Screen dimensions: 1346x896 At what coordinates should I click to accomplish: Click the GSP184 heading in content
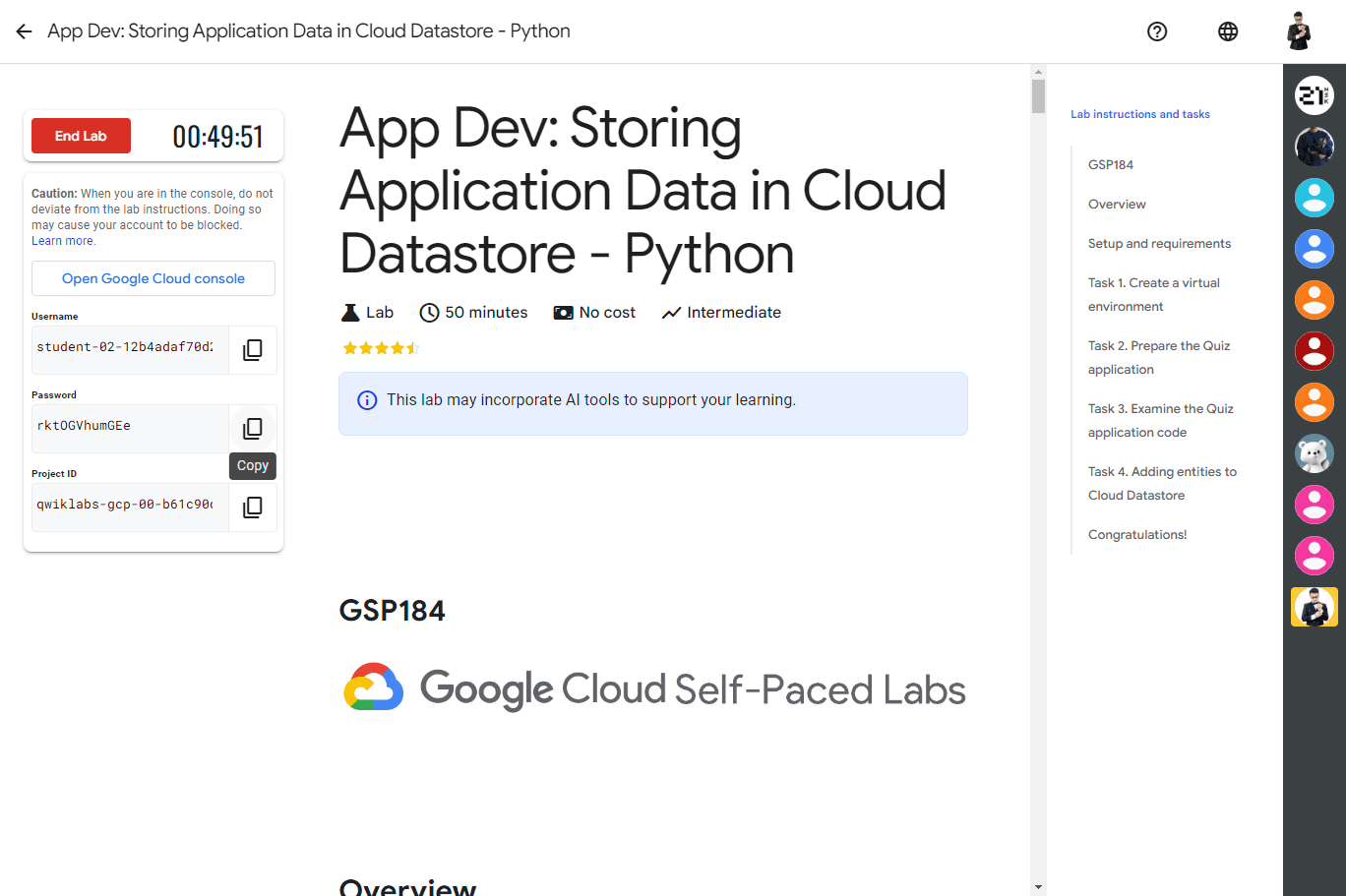[x=392, y=611]
